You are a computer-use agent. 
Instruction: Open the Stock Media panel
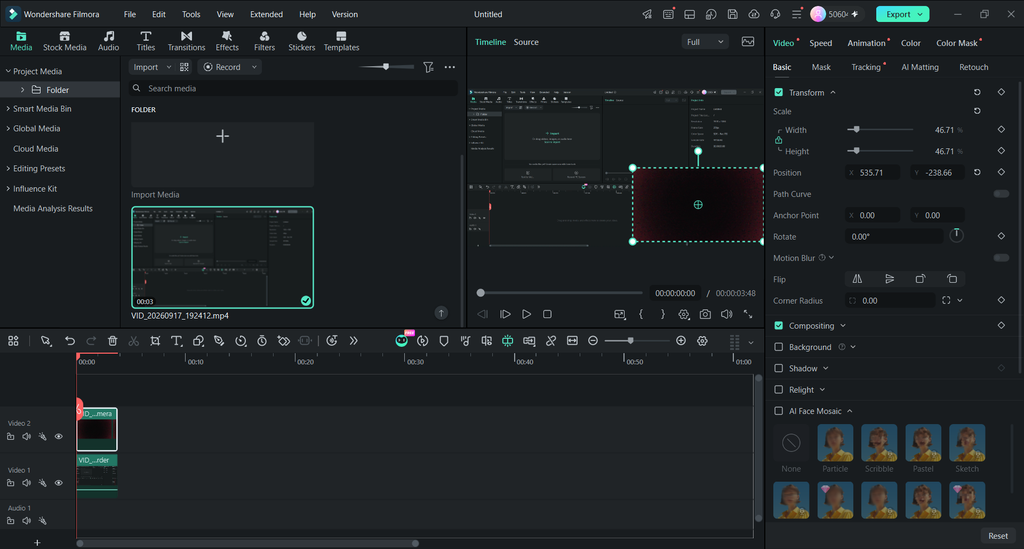point(64,41)
